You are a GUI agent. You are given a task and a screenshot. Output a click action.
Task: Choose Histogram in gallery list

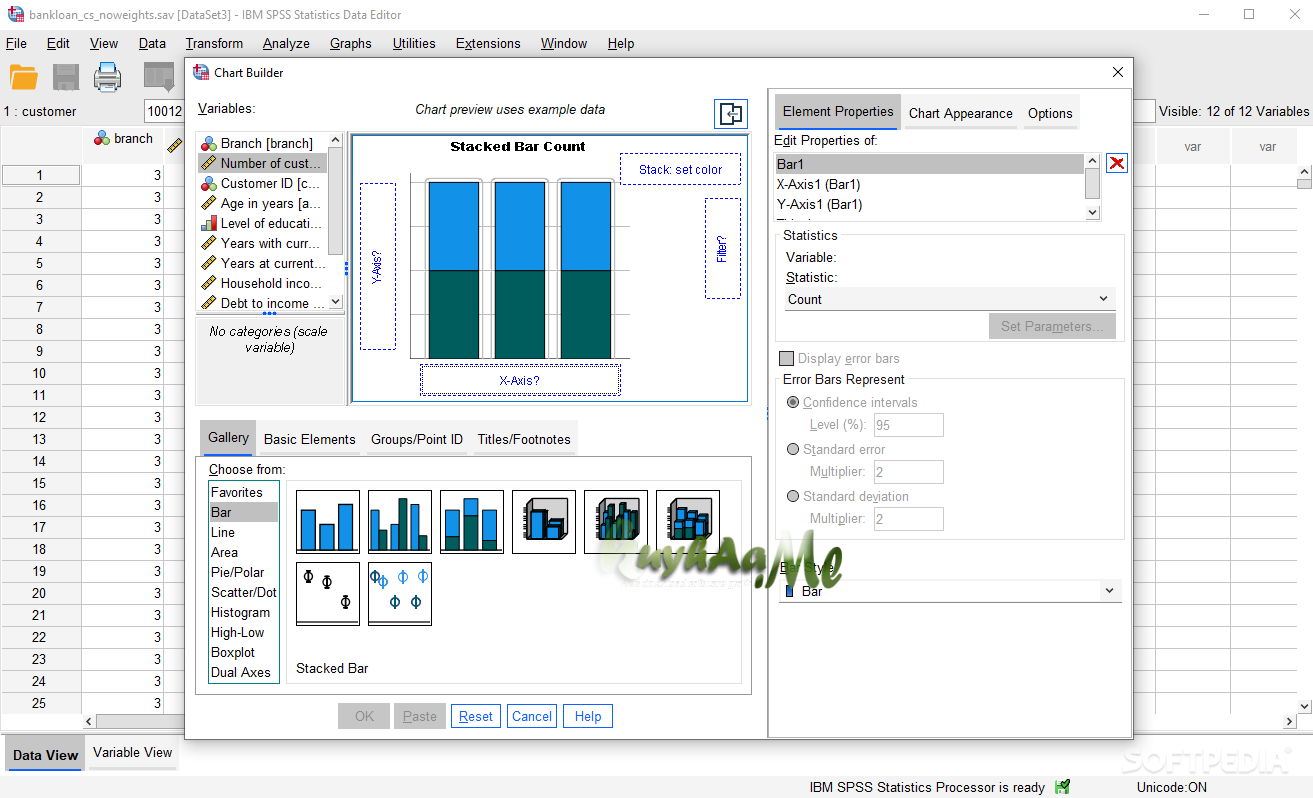click(243, 612)
